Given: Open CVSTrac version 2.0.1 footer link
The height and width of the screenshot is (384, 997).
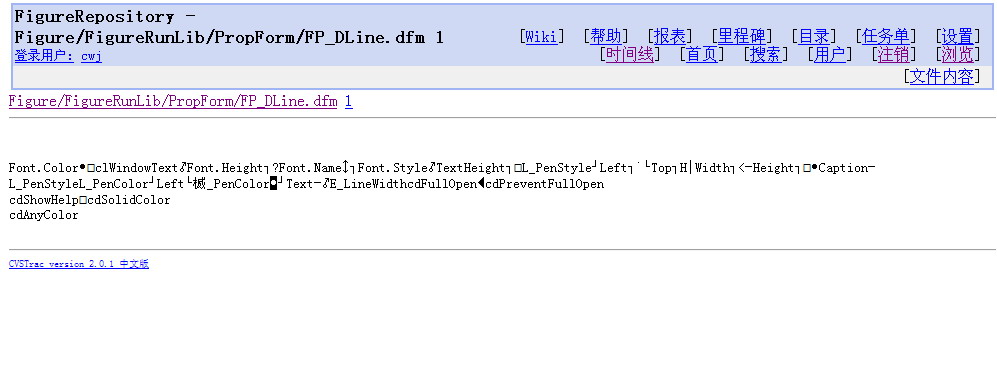Looking at the screenshot, I should click(x=79, y=264).
